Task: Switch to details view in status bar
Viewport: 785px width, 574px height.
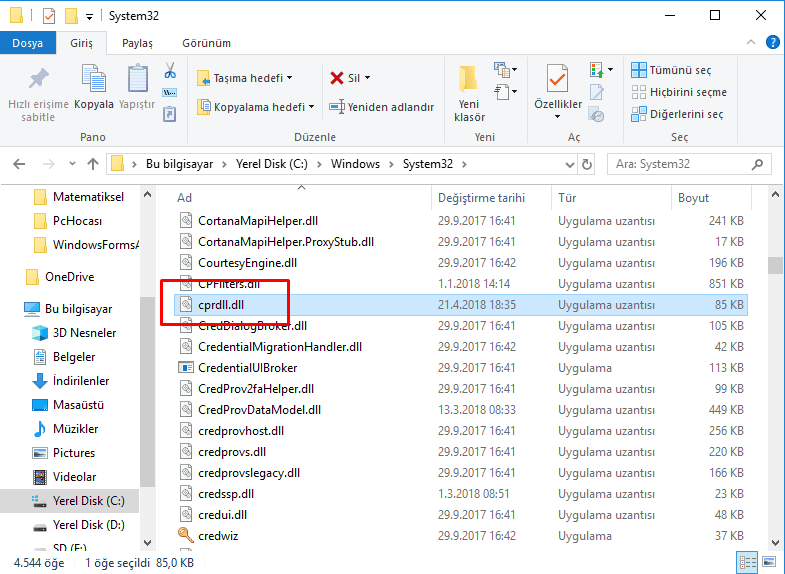Action: pos(749,563)
